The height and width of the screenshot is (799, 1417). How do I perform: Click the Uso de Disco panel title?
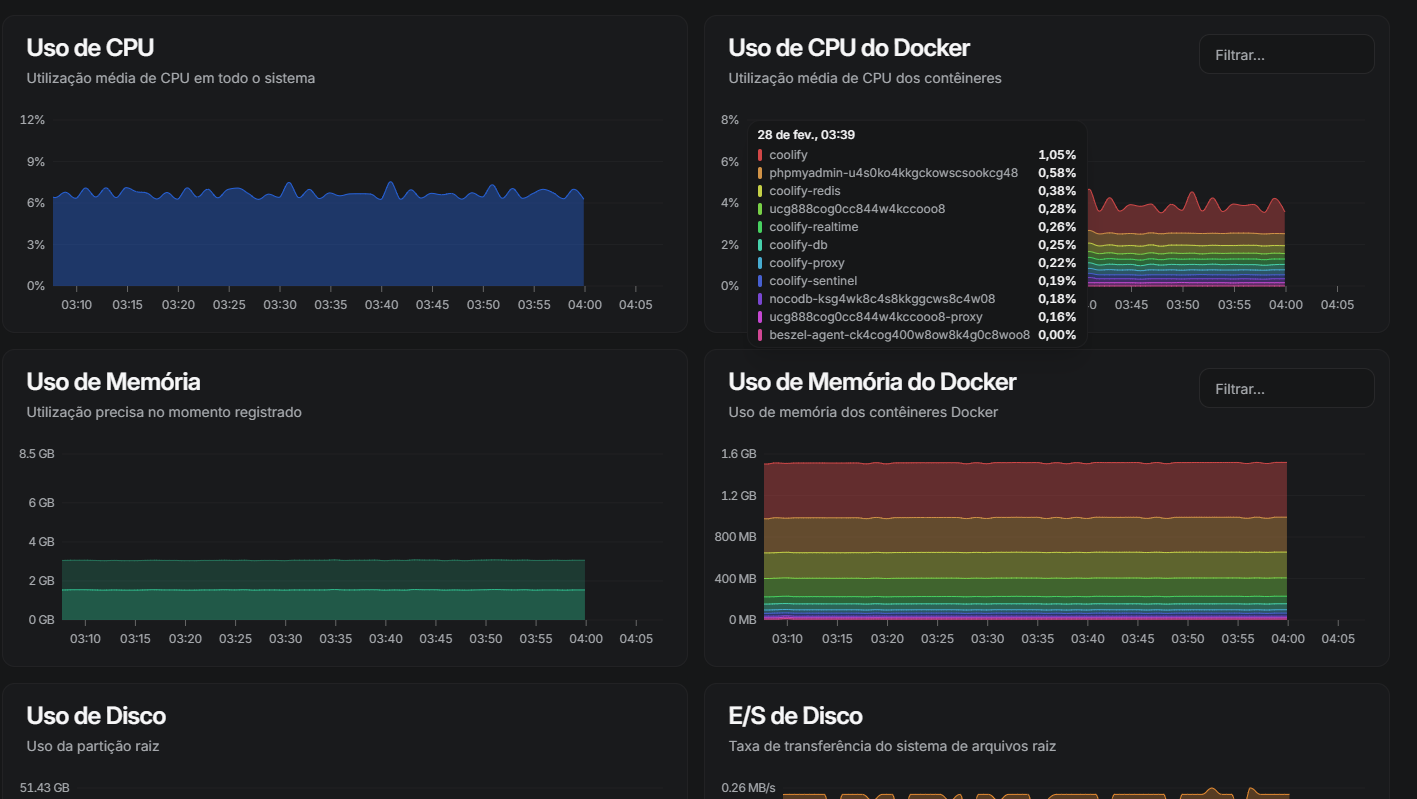(96, 716)
